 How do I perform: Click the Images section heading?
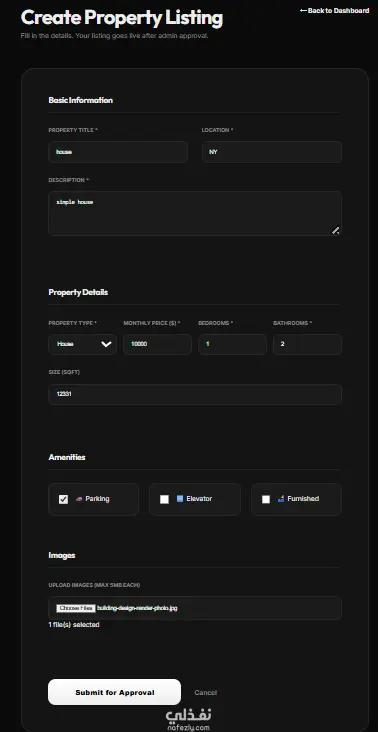click(62, 556)
